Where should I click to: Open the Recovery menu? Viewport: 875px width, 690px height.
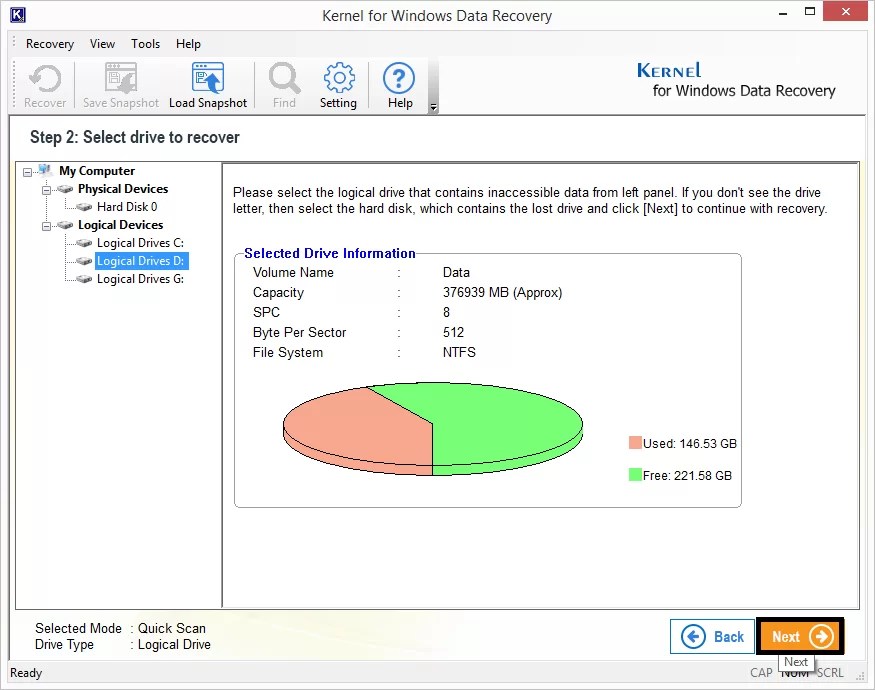point(49,44)
